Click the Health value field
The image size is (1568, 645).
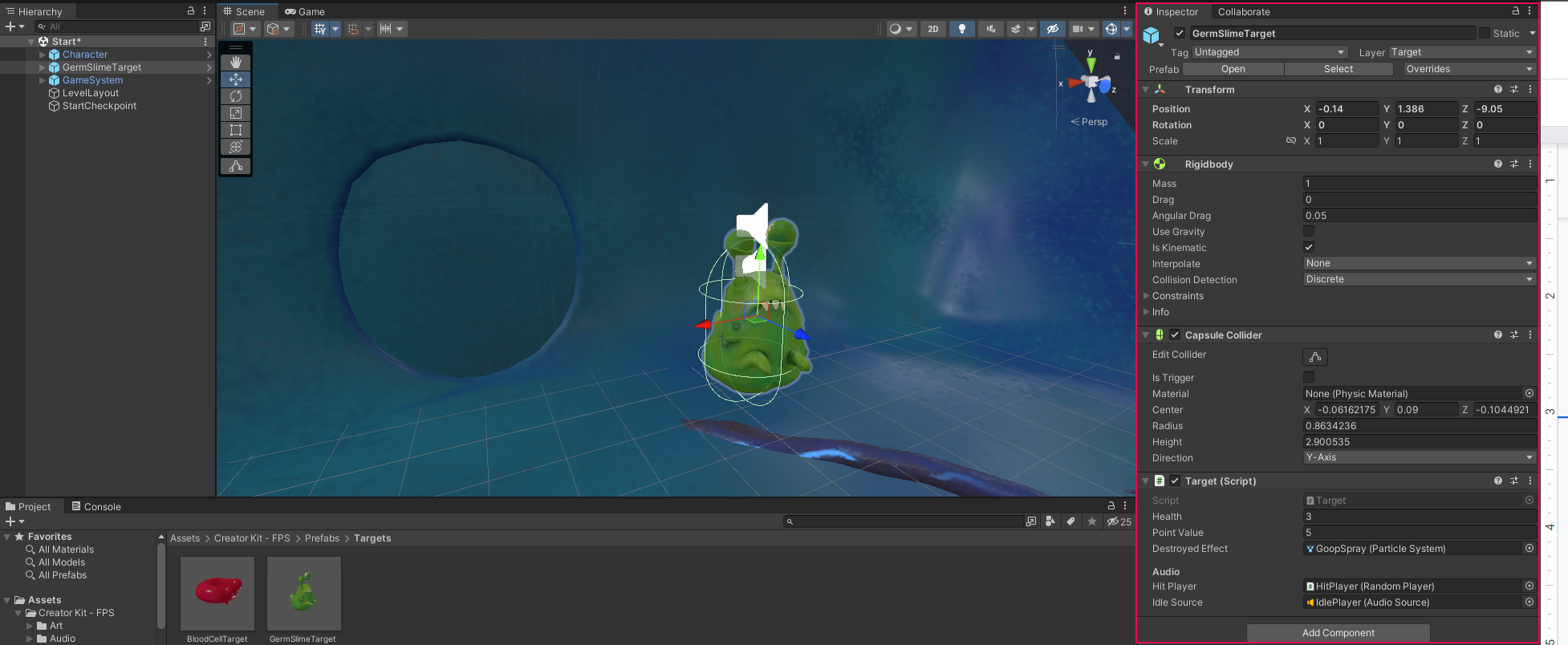(1419, 517)
